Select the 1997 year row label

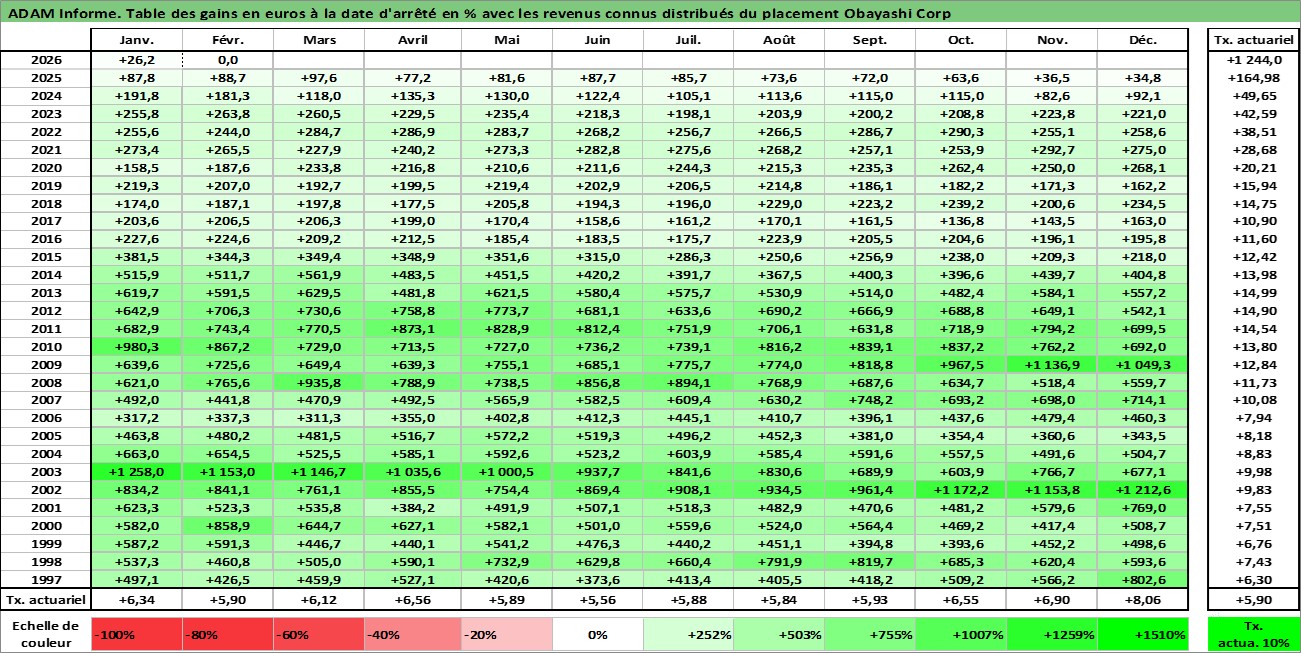[46, 580]
